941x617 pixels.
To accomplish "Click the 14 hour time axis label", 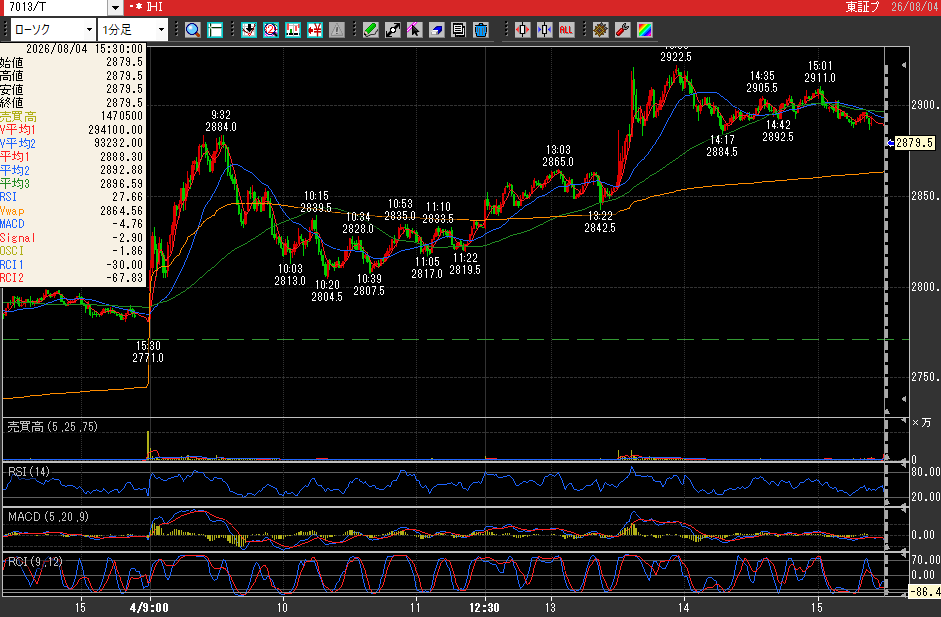I will [x=684, y=607].
